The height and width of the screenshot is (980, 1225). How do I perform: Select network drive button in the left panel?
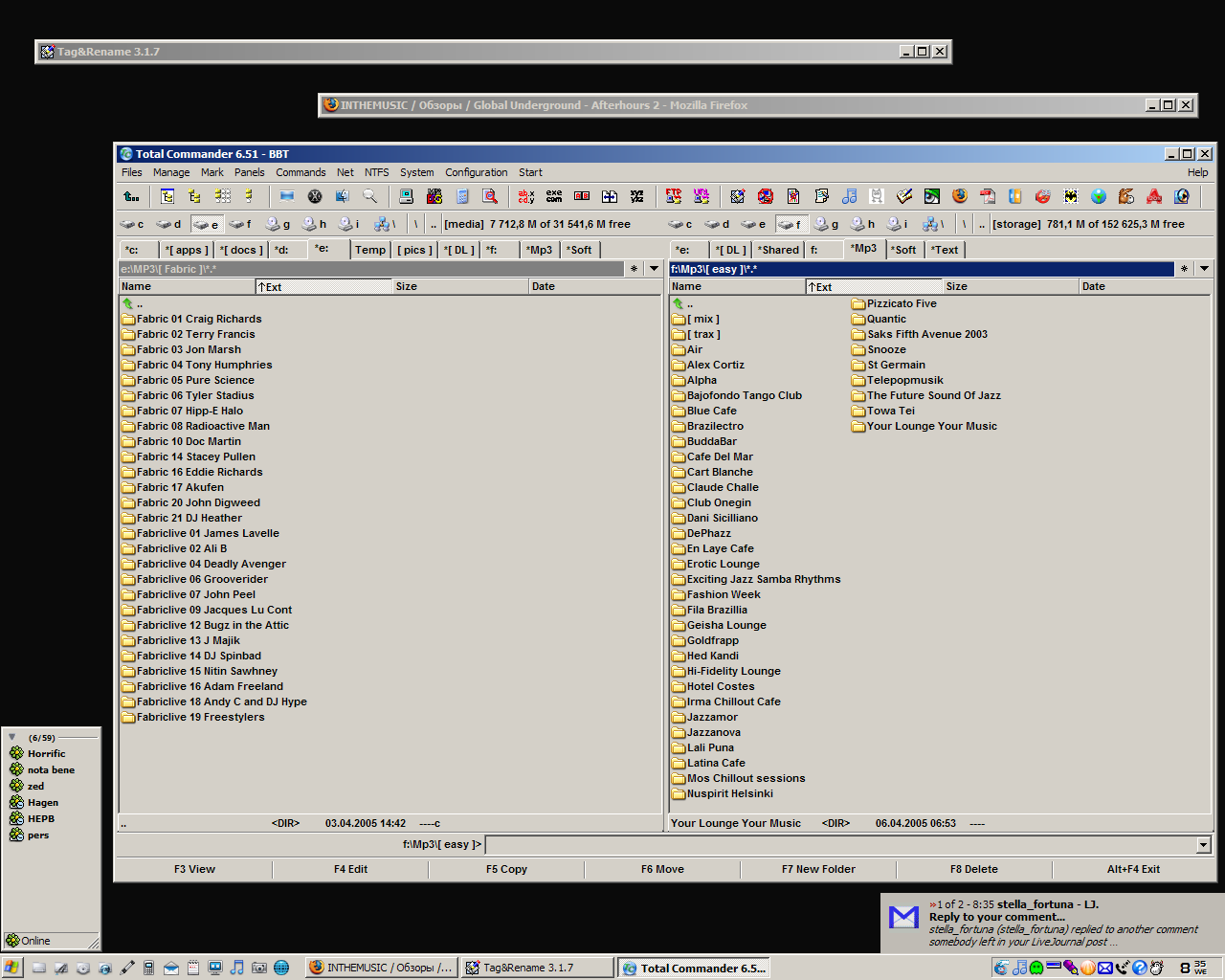point(384,224)
